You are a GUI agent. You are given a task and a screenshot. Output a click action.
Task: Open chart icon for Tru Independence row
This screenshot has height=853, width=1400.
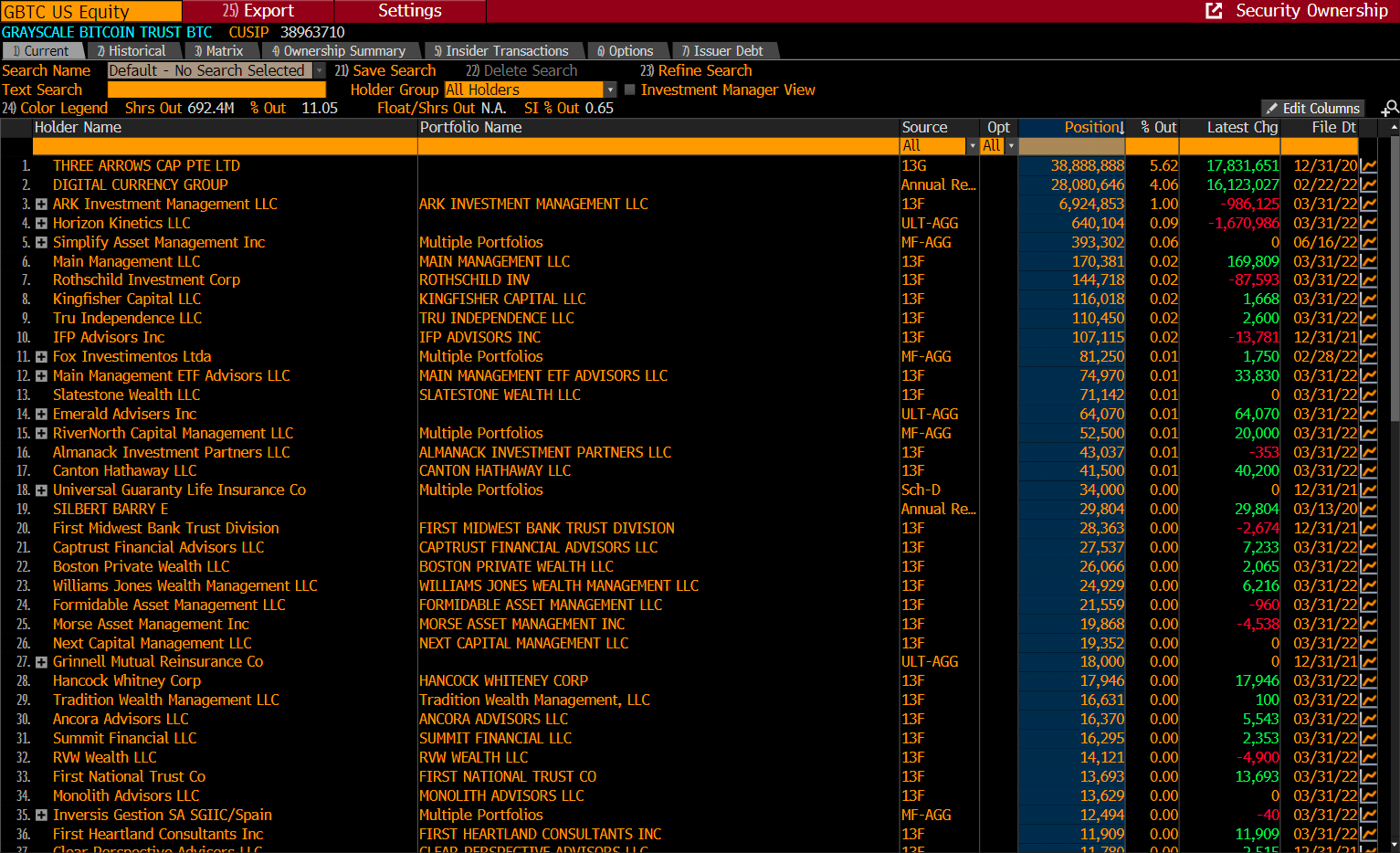pos(1368,319)
